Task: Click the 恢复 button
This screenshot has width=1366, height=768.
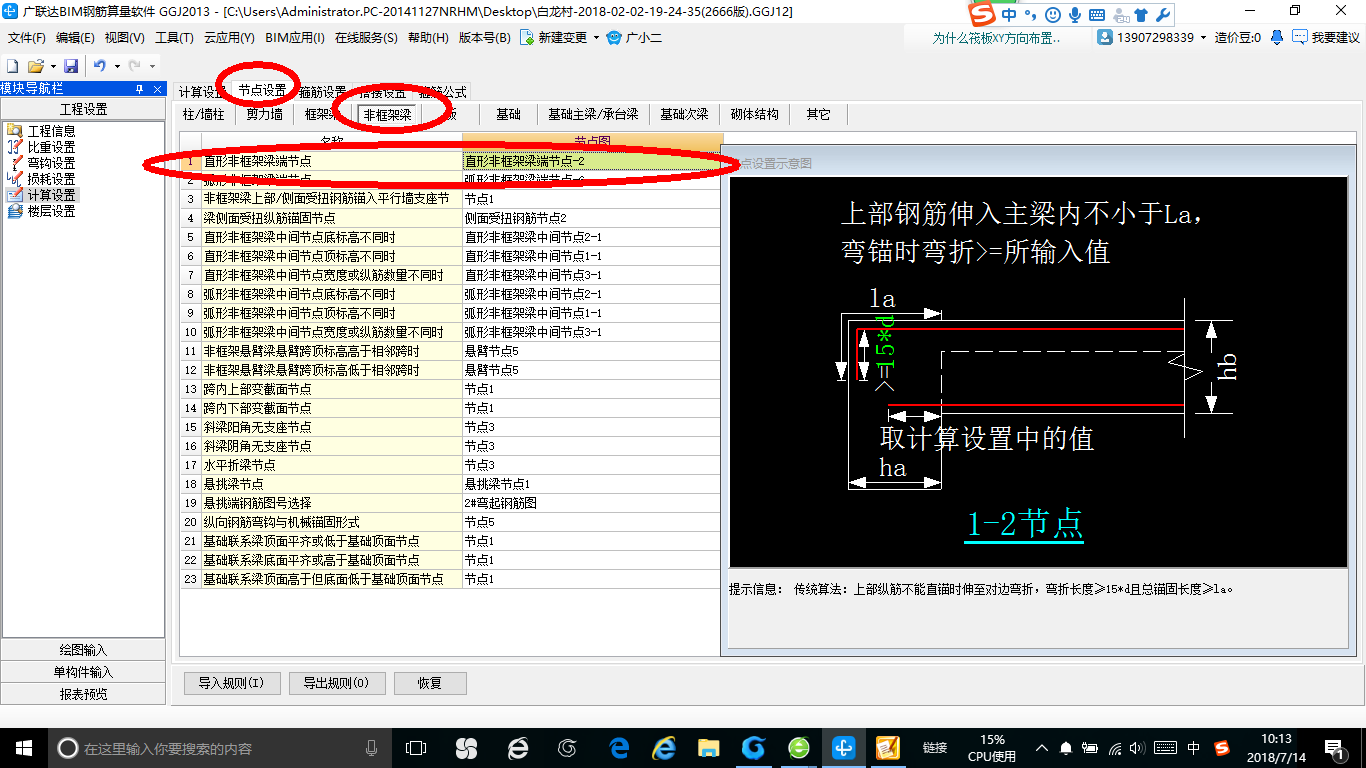Action: [430, 683]
